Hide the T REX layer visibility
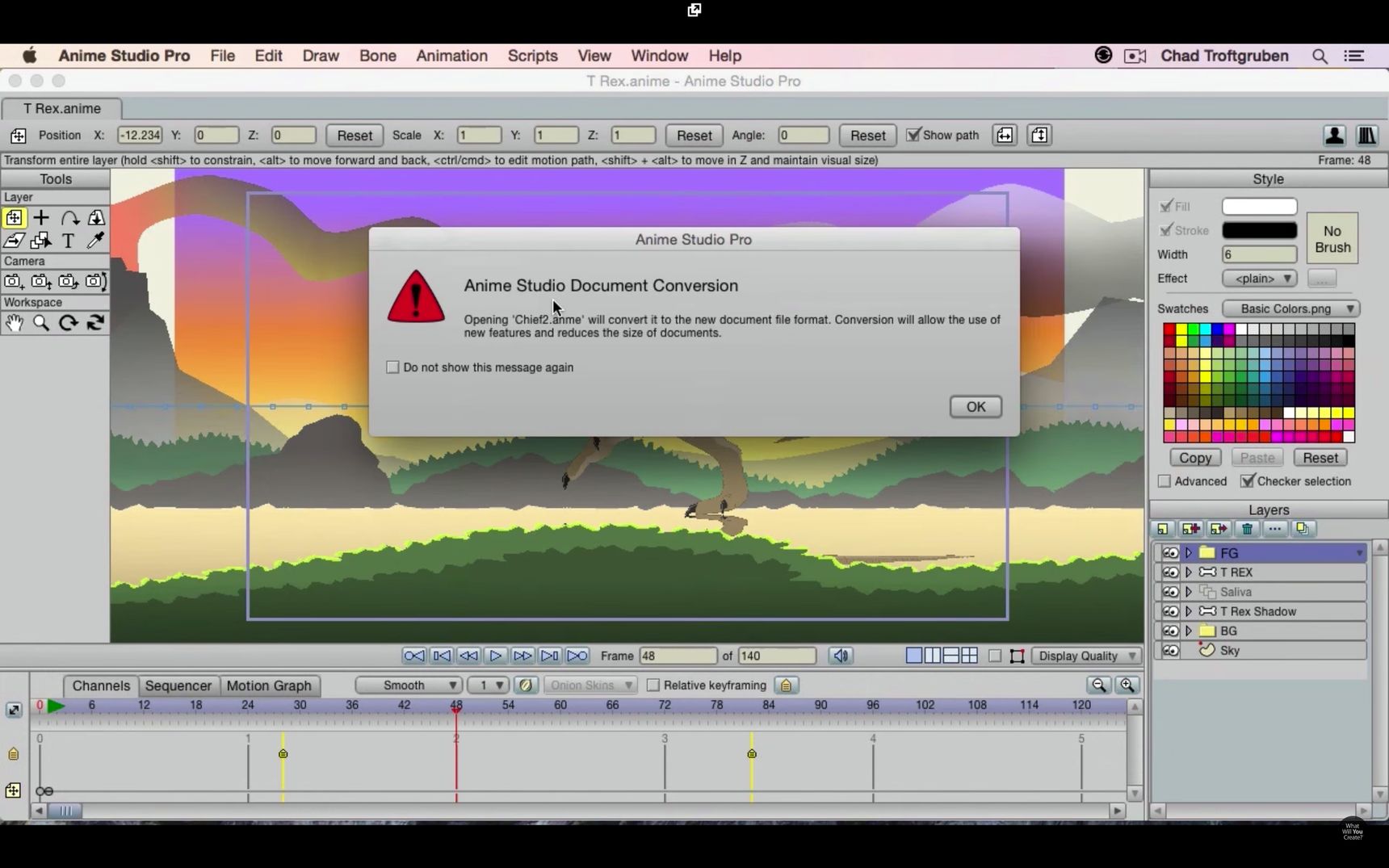This screenshot has width=1389, height=868. (1170, 572)
